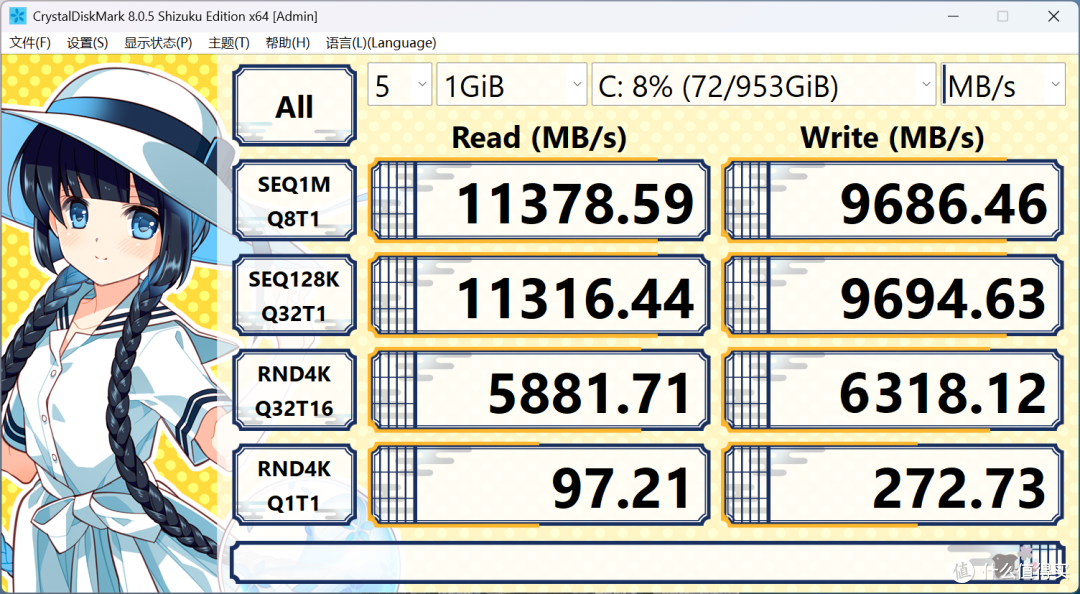Close the CrystalDiskMark window
The width and height of the screenshot is (1080, 594).
tap(1053, 16)
